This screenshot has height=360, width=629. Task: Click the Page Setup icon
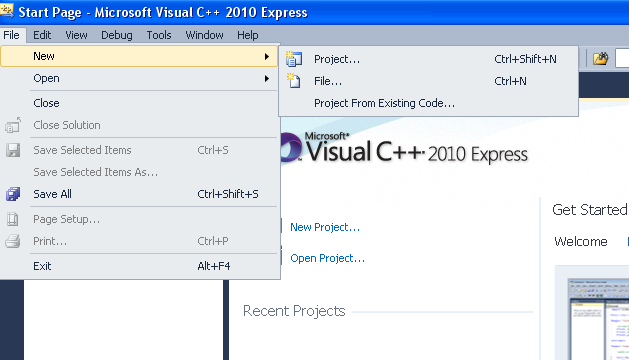[13, 219]
